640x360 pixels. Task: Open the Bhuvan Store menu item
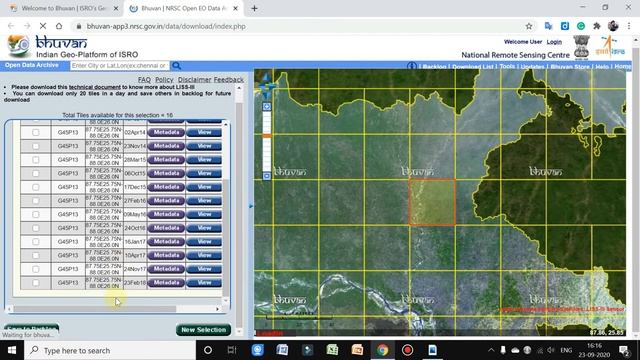point(570,67)
